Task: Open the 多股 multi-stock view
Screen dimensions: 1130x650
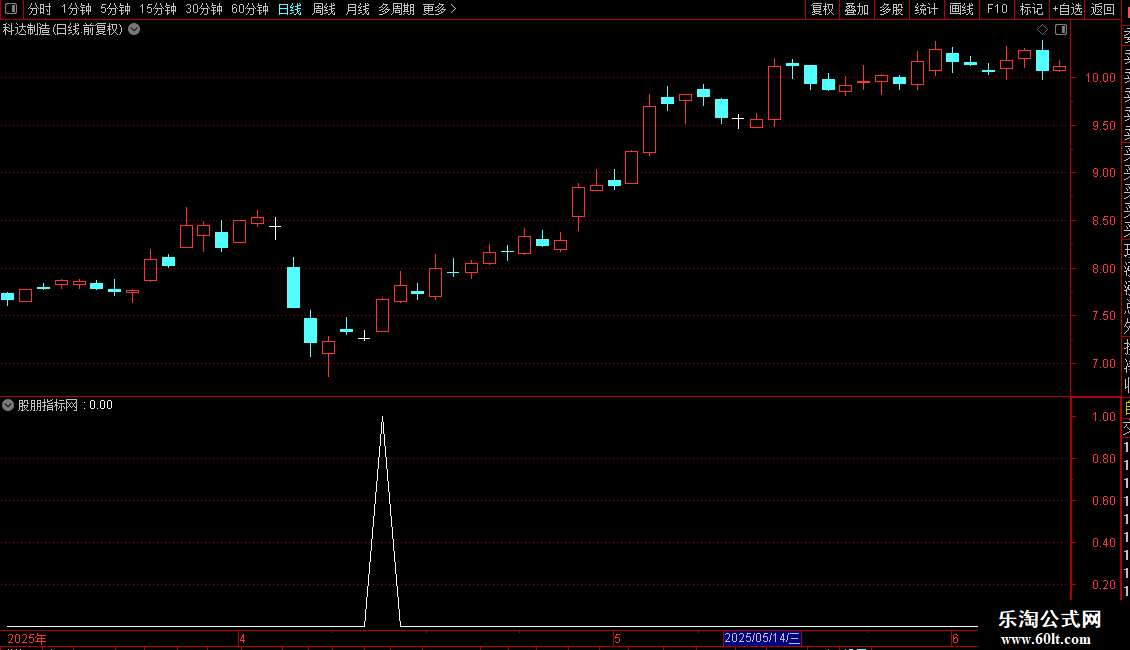Action: 891,9
